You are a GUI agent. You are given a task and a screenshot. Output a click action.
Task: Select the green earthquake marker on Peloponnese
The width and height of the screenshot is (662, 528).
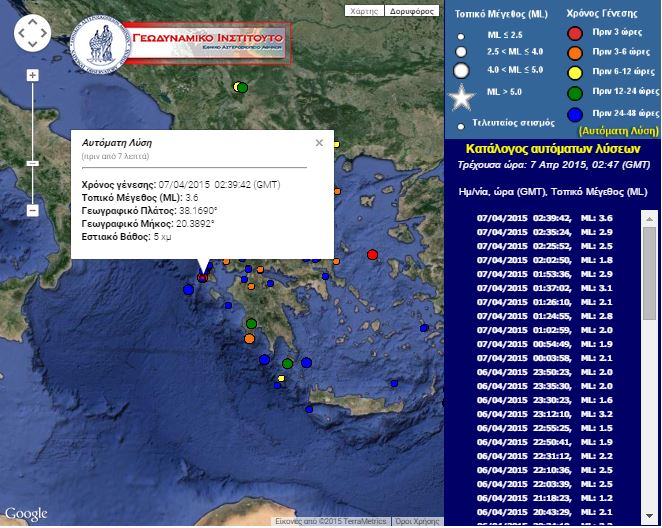tap(251, 323)
